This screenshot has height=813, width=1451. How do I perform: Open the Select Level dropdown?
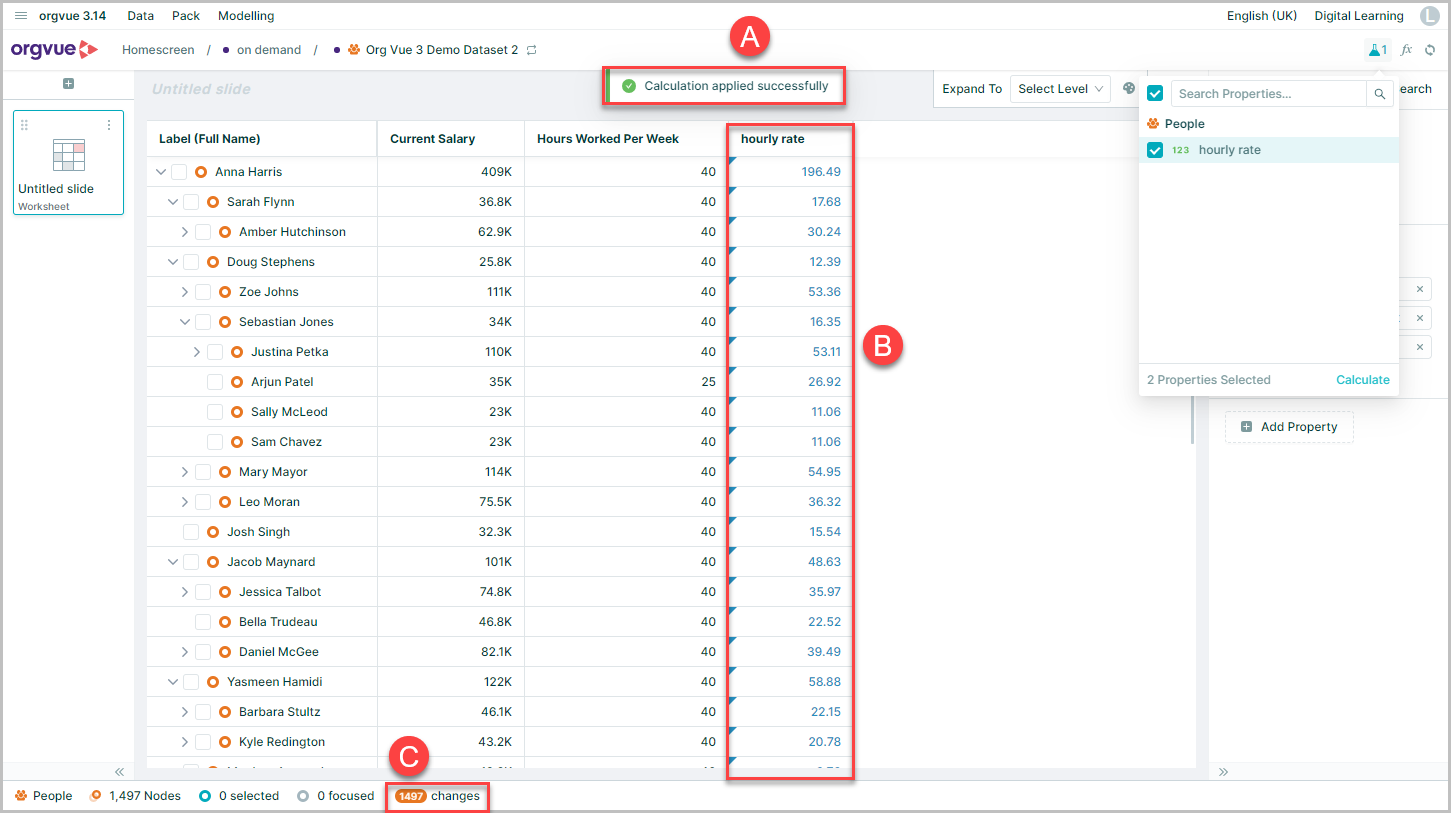click(1060, 89)
